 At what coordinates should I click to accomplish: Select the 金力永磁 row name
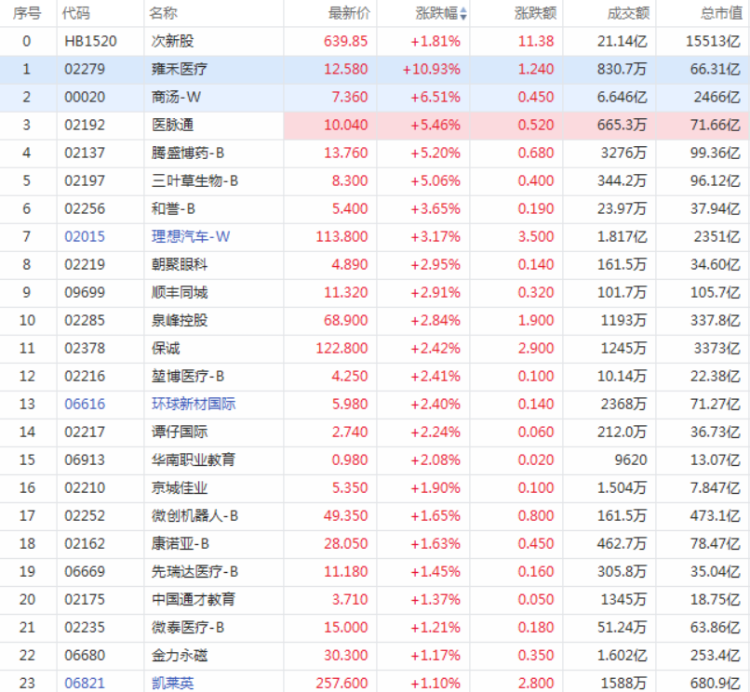tap(179, 655)
